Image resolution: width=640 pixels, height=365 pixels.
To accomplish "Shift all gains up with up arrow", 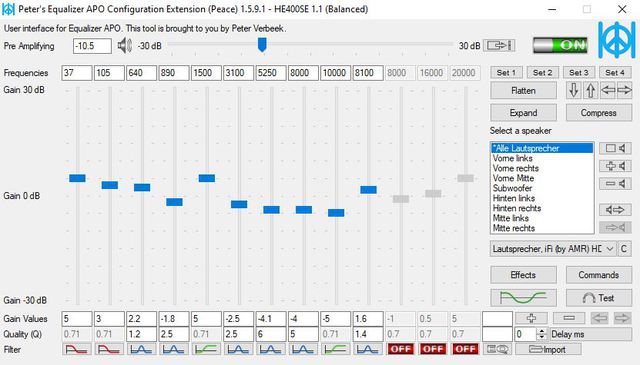I will (590, 90).
